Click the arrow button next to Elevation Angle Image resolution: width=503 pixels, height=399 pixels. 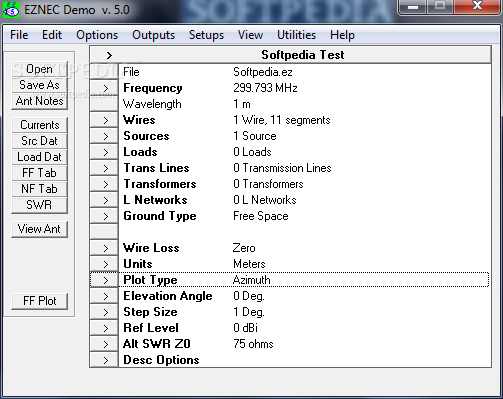point(104,296)
